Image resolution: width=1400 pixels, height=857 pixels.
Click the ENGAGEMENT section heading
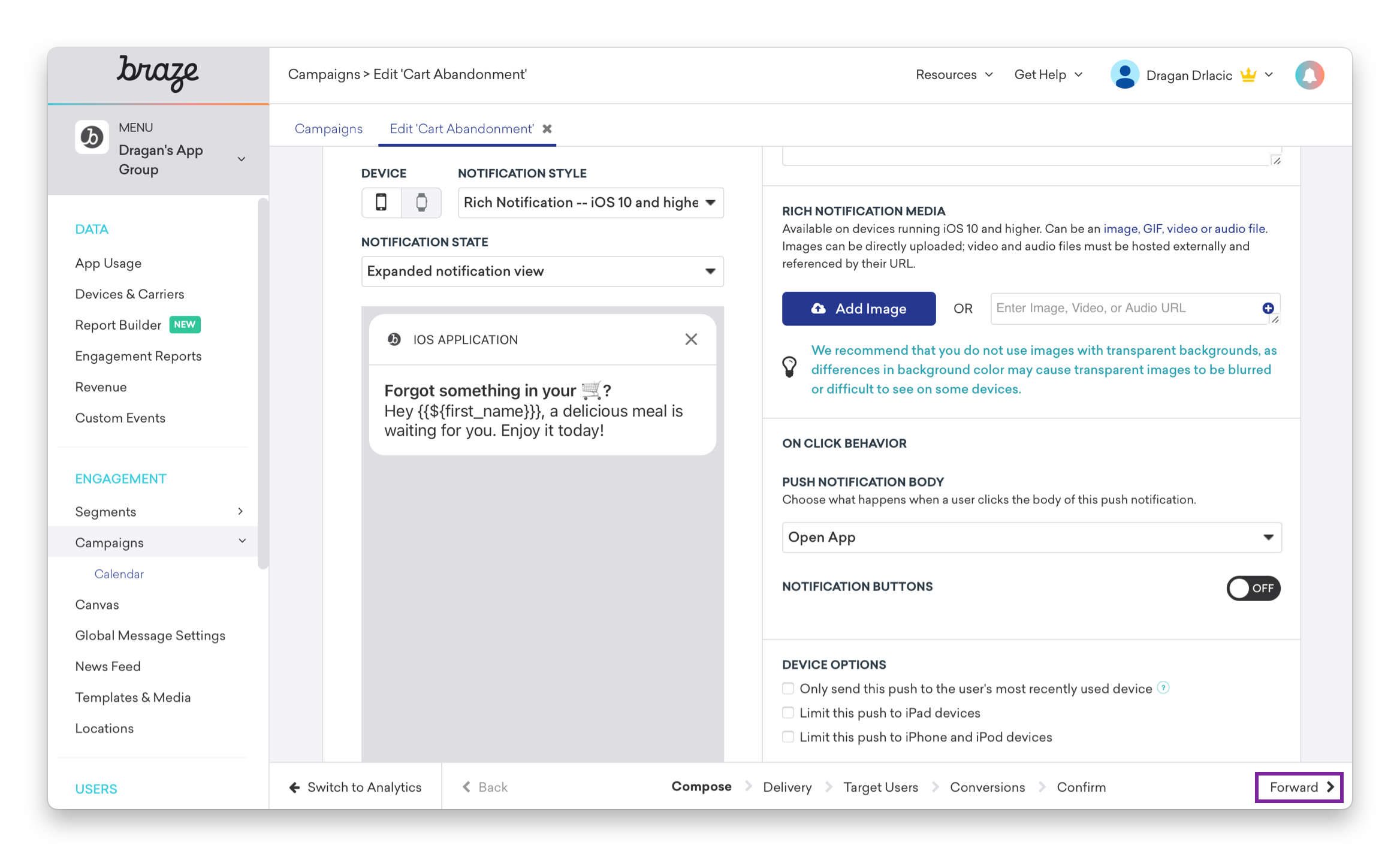point(120,478)
